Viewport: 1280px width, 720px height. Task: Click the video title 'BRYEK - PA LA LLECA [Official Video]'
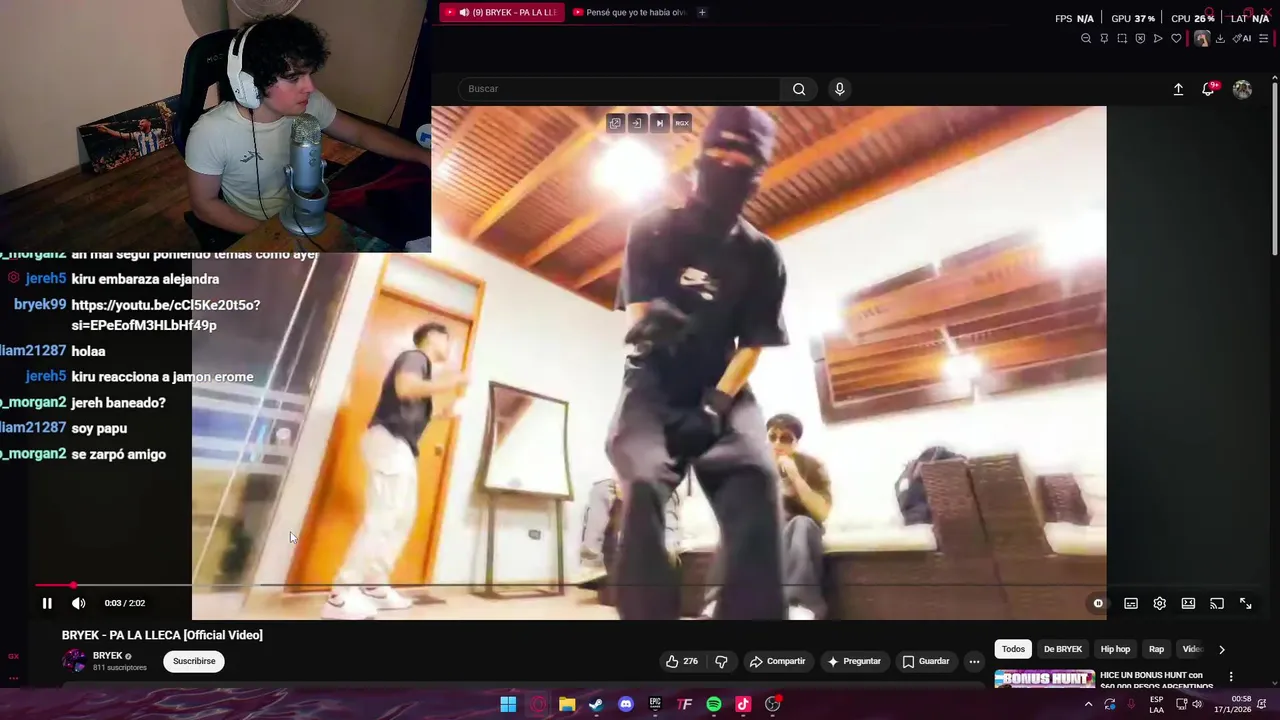162,635
